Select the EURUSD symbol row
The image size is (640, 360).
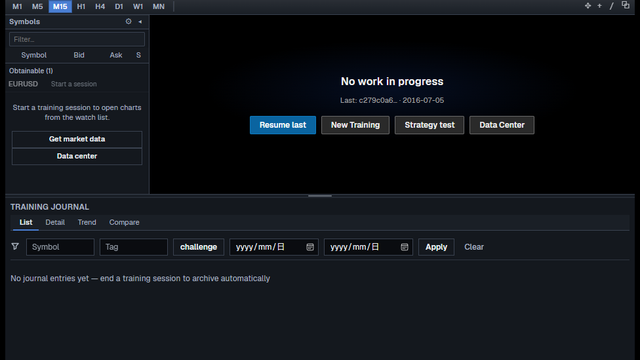point(77,84)
